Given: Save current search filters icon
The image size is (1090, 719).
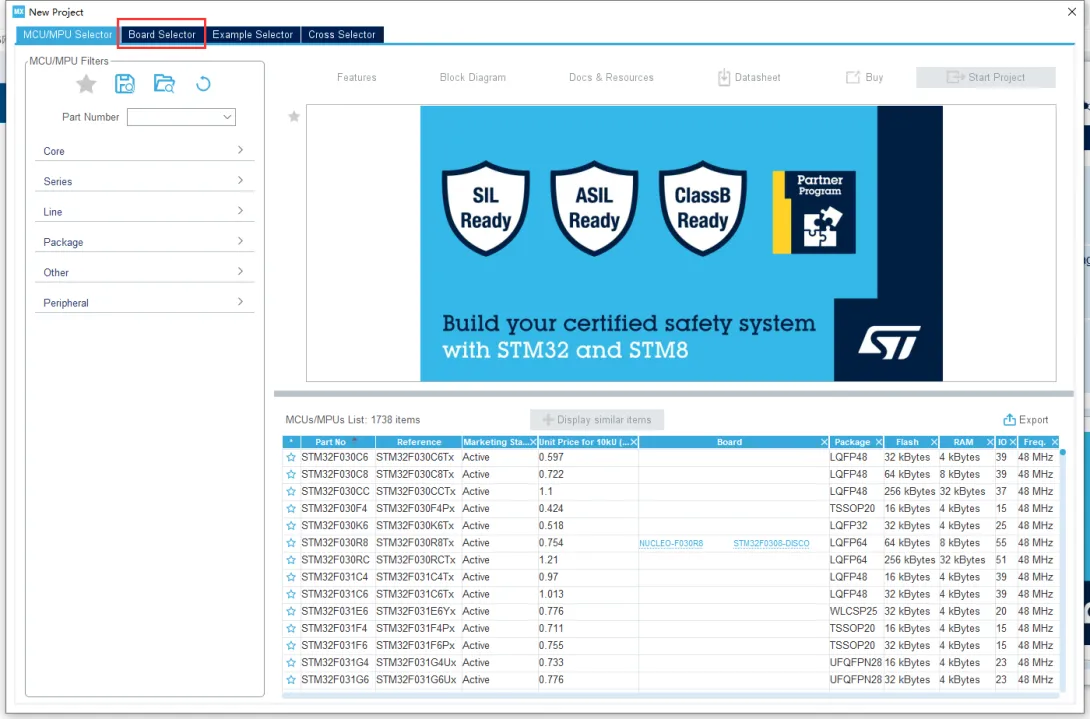Looking at the screenshot, I should point(125,84).
